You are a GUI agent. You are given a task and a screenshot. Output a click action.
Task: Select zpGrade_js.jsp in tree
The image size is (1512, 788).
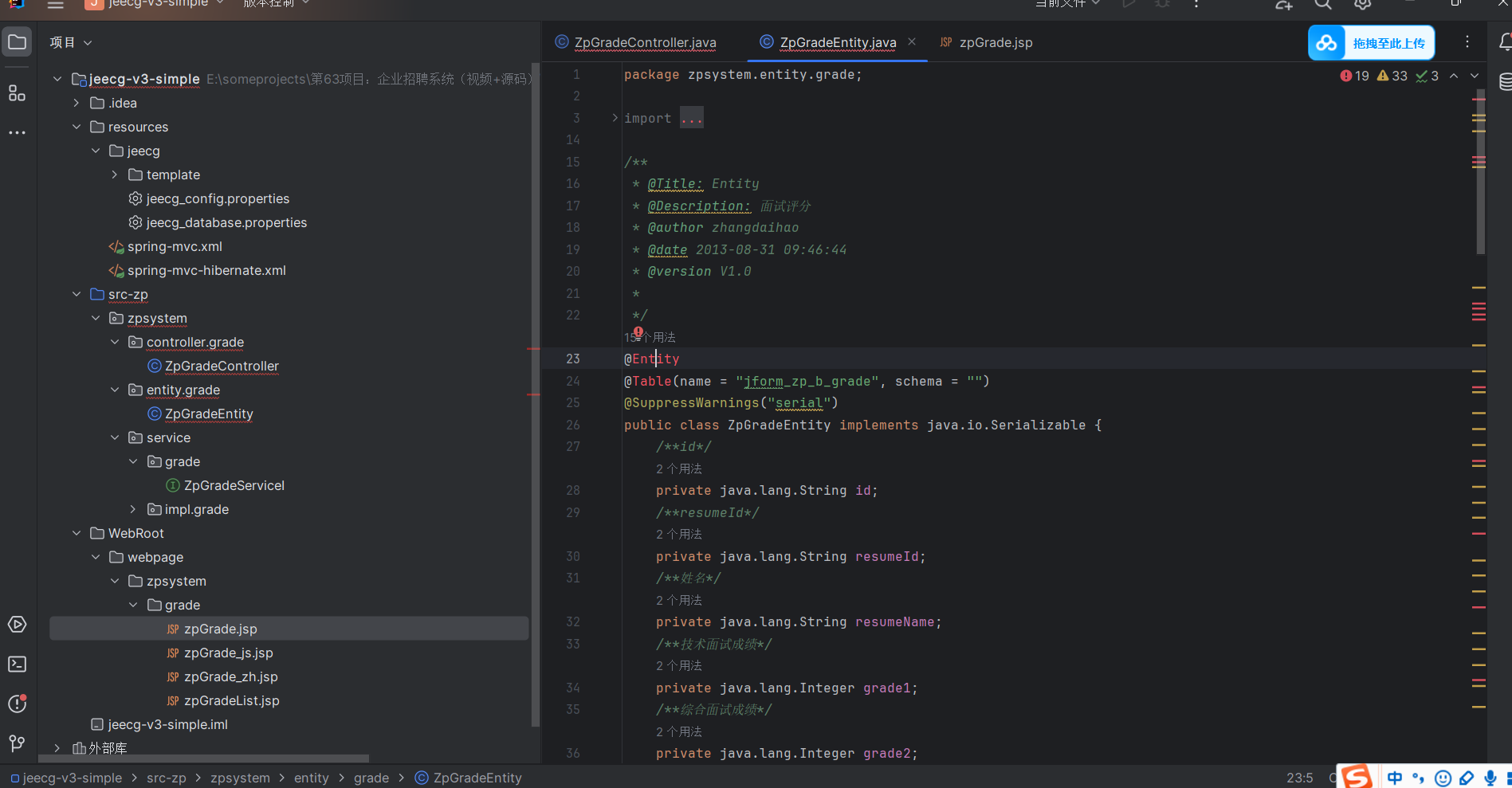220,653
